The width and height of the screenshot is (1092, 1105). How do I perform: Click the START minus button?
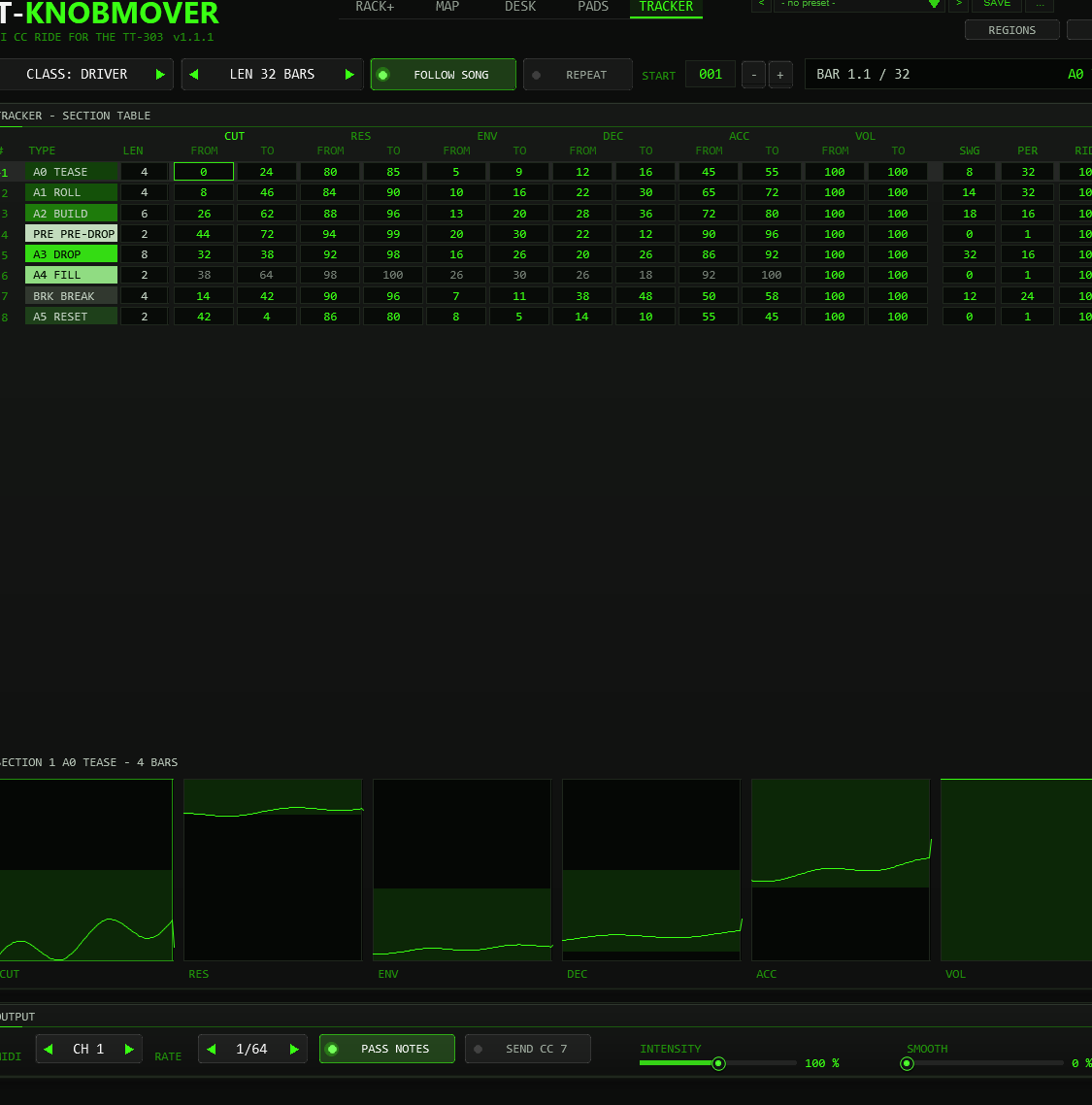tap(754, 75)
